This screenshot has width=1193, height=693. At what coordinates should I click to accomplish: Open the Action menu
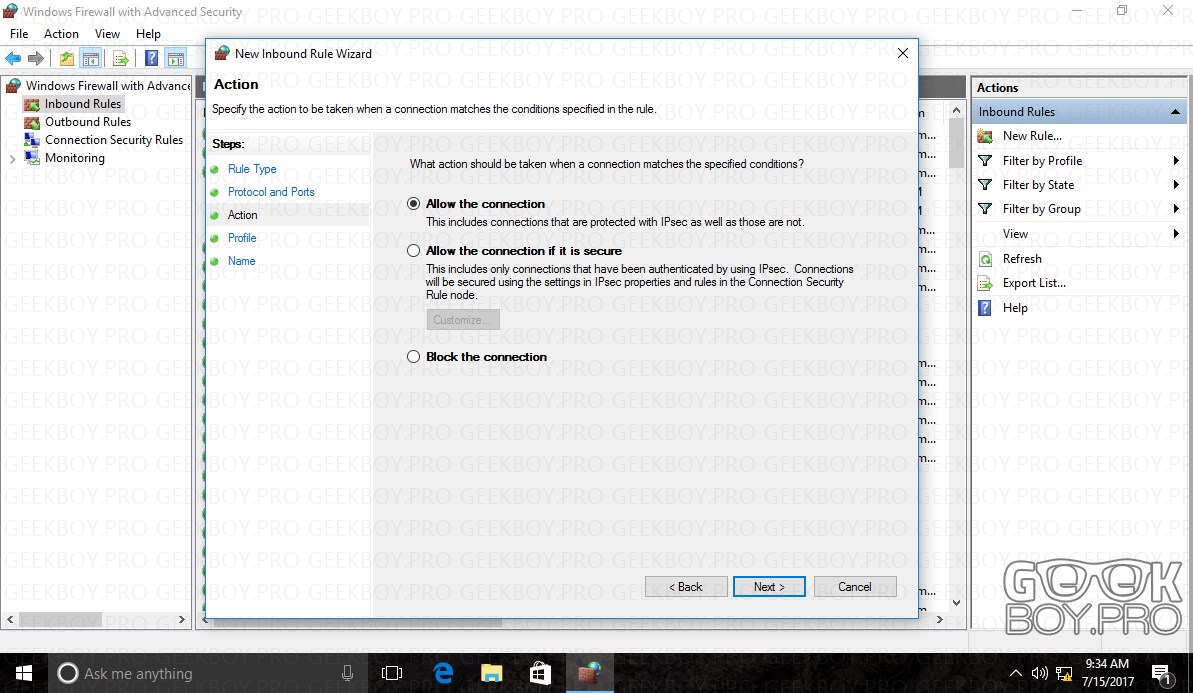(61, 33)
